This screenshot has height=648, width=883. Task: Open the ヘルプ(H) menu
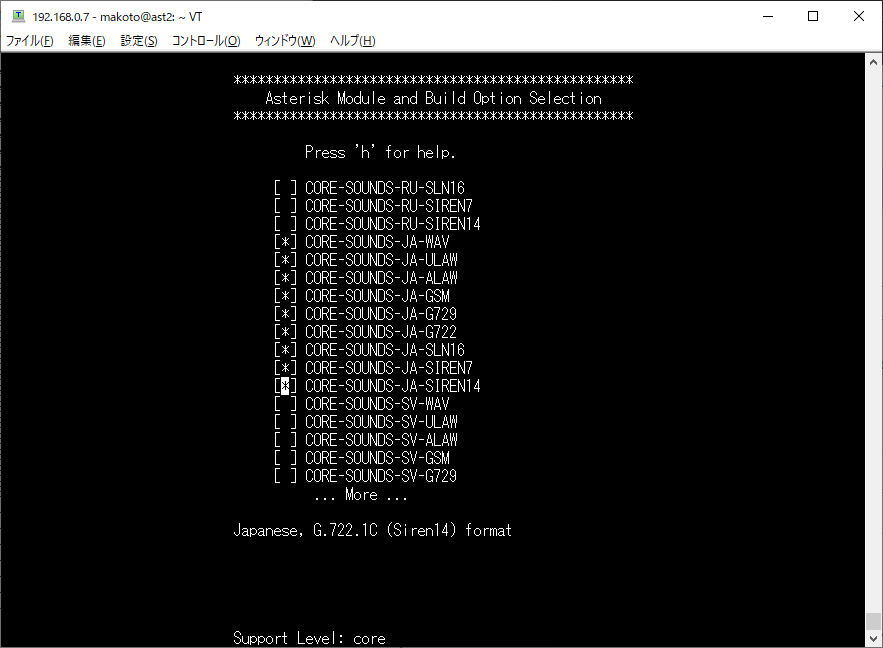coord(353,41)
